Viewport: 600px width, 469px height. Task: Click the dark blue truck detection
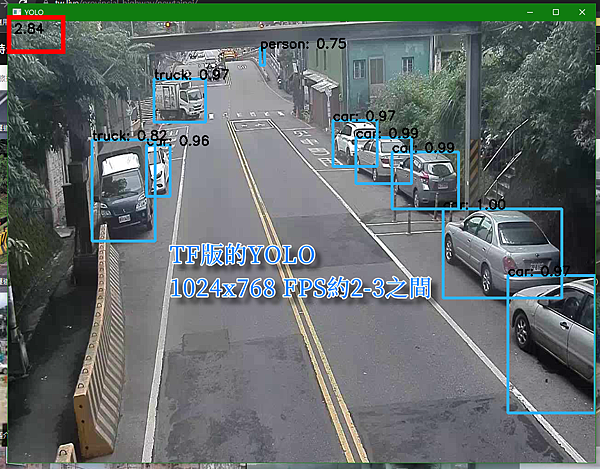(124, 191)
